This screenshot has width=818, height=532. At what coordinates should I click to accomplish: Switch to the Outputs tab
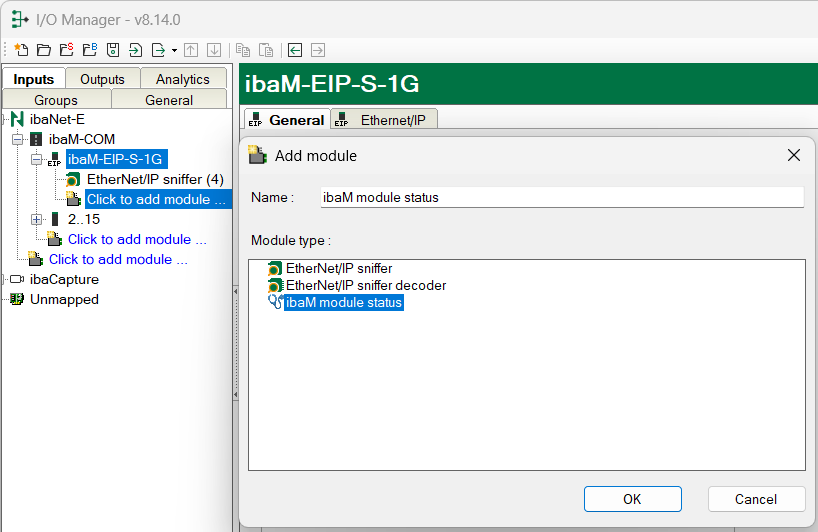tap(102, 79)
